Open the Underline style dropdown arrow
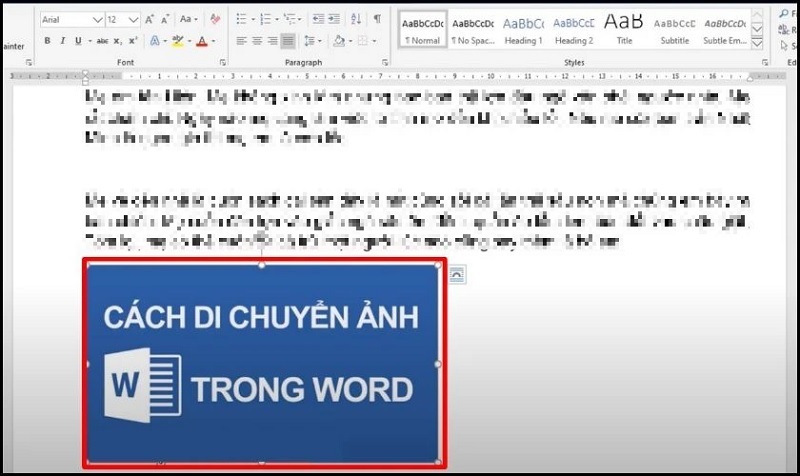 click(x=90, y=41)
